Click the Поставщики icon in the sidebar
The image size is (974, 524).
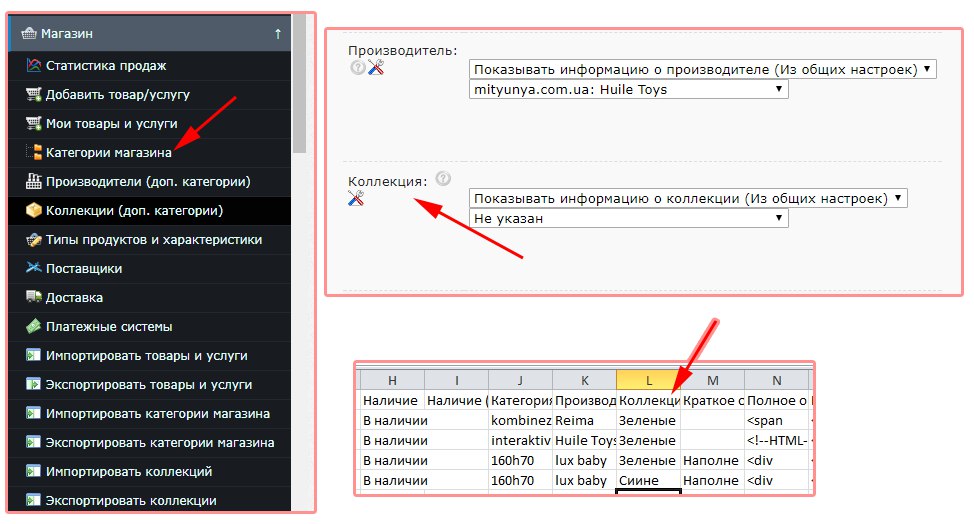(x=33, y=269)
